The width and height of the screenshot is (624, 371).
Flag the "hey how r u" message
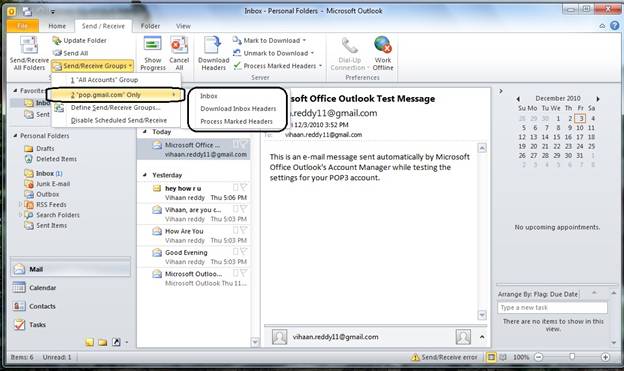click(x=244, y=187)
